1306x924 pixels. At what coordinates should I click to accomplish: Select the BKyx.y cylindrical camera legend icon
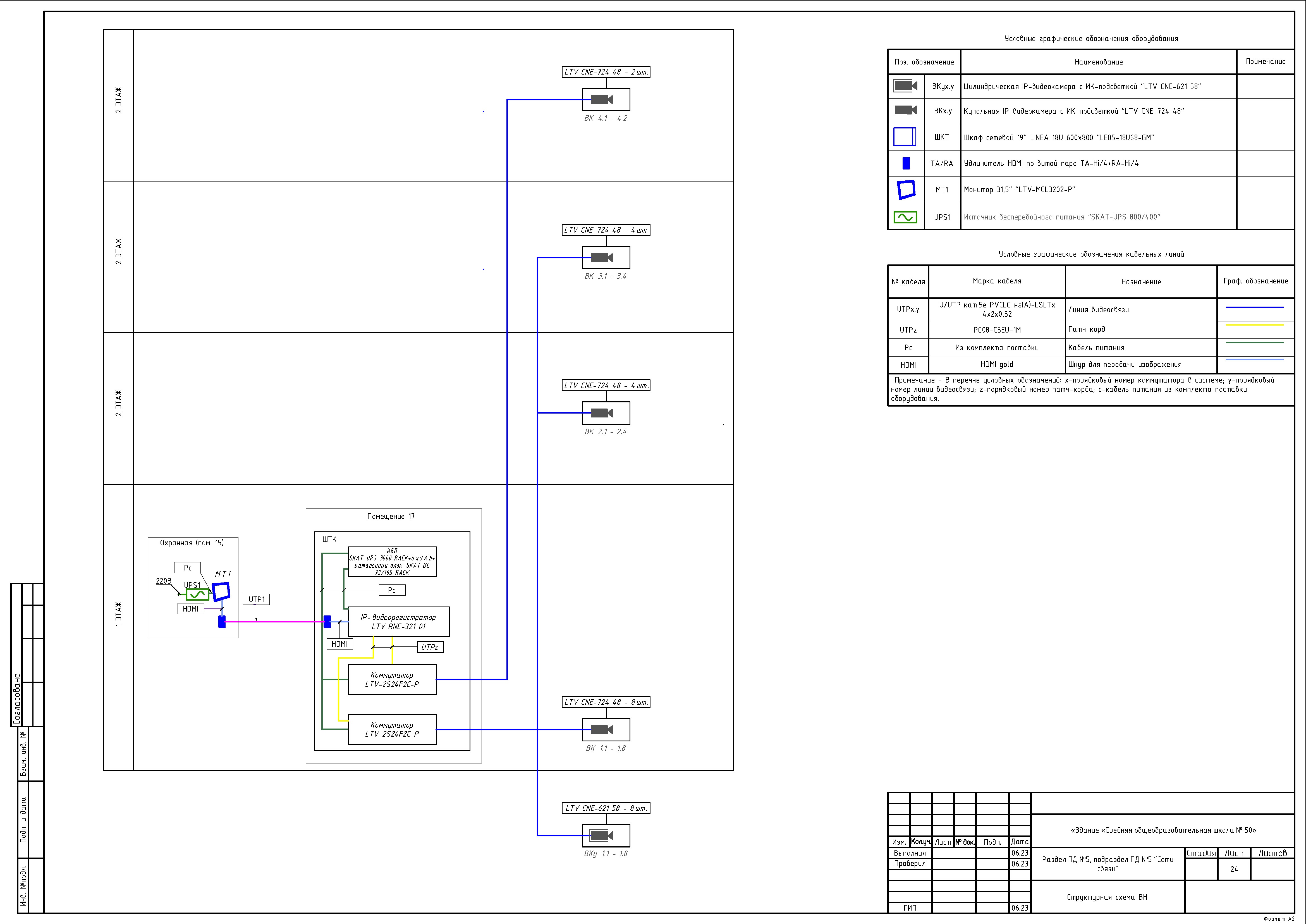tap(906, 86)
